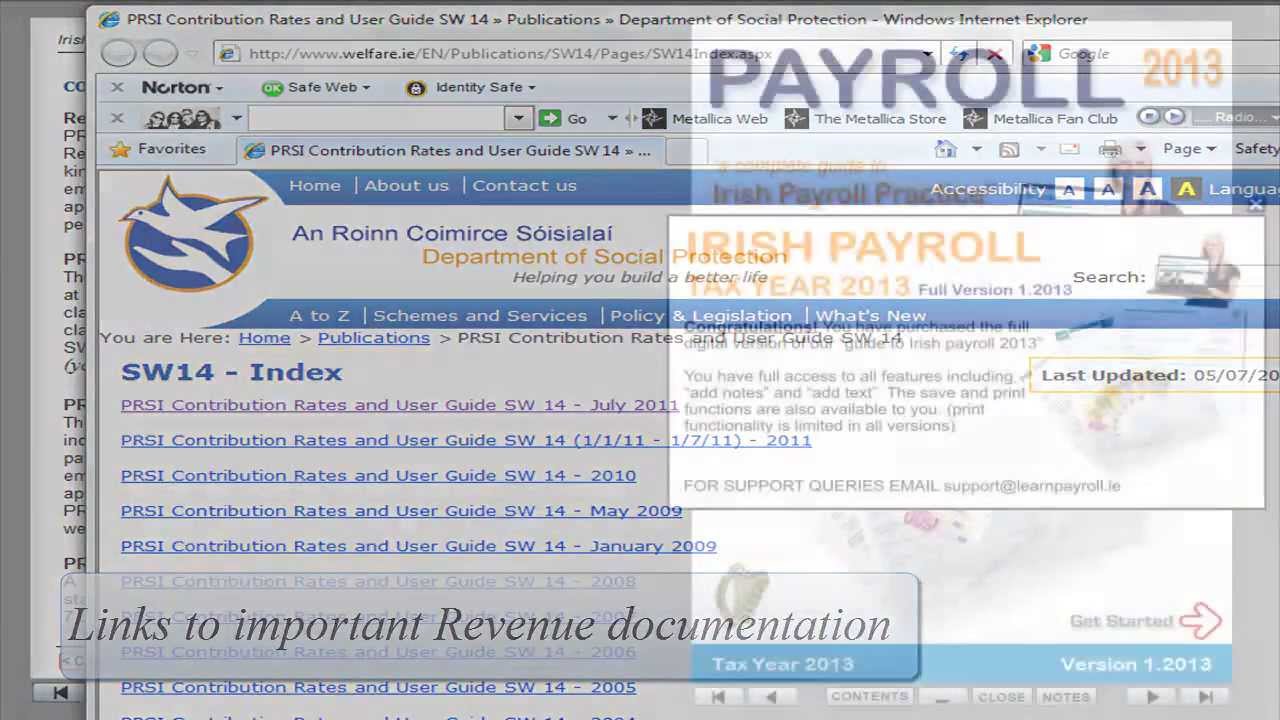1280x720 pixels.
Task: Click the browser Back arrow button
Action: [119, 53]
